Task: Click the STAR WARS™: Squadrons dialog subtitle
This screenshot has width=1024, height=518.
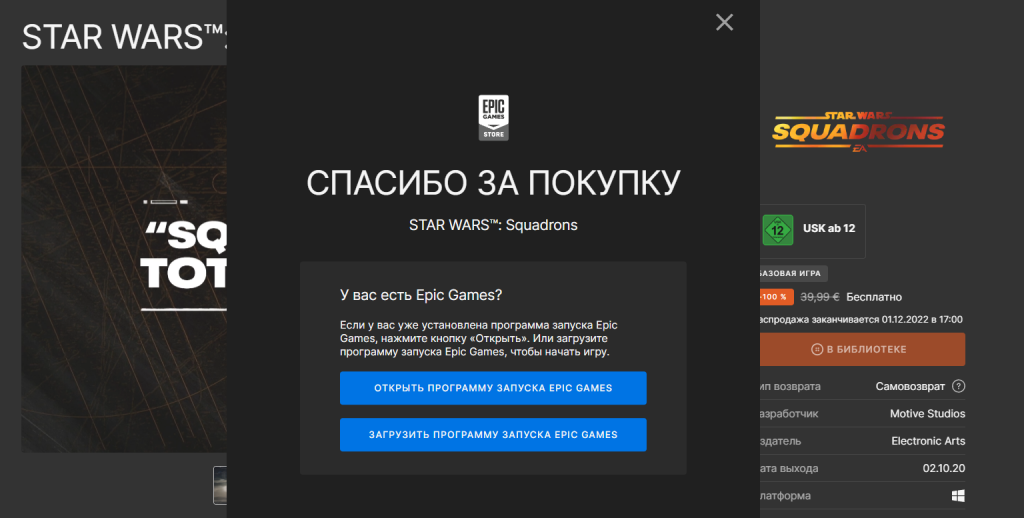Action: [493, 225]
